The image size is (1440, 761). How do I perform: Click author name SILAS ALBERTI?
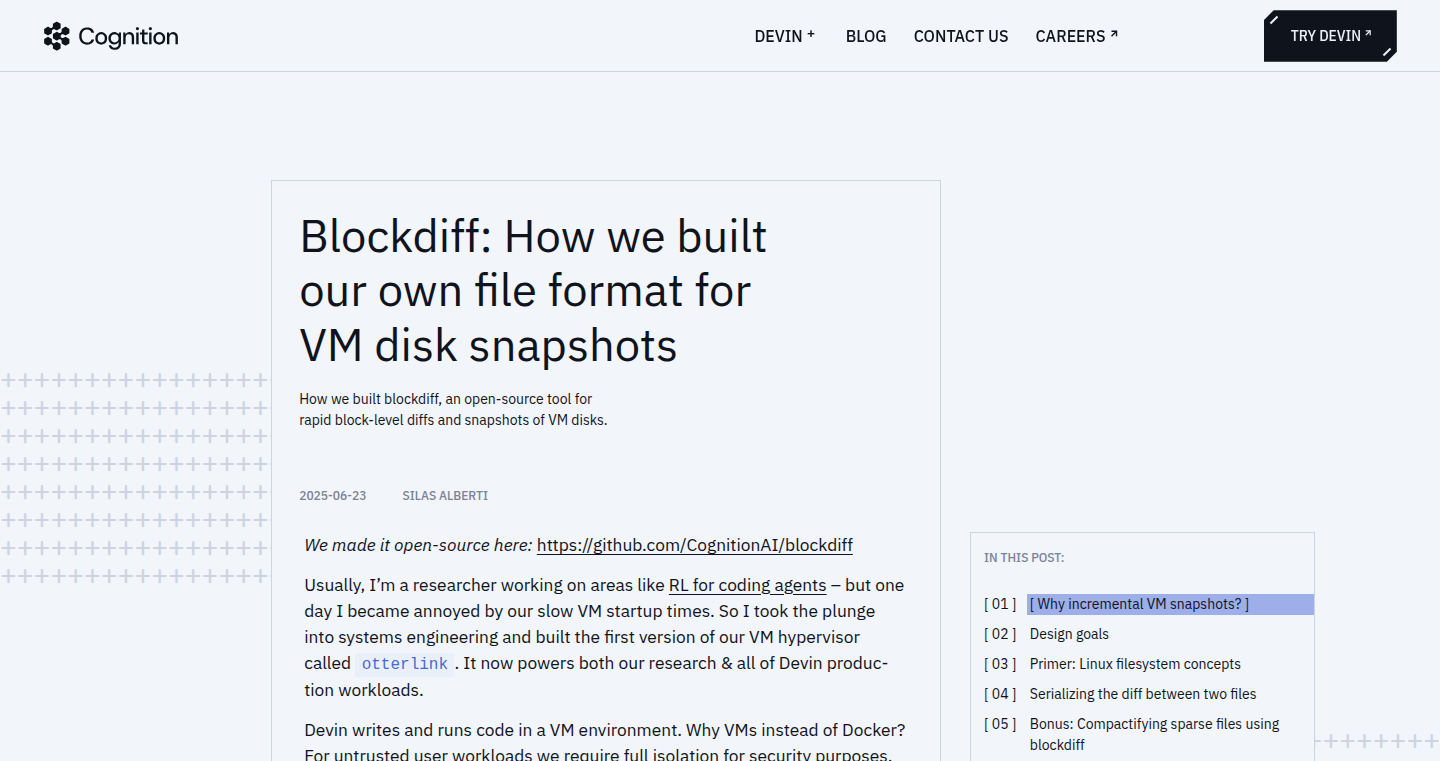(x=445, y=496)
